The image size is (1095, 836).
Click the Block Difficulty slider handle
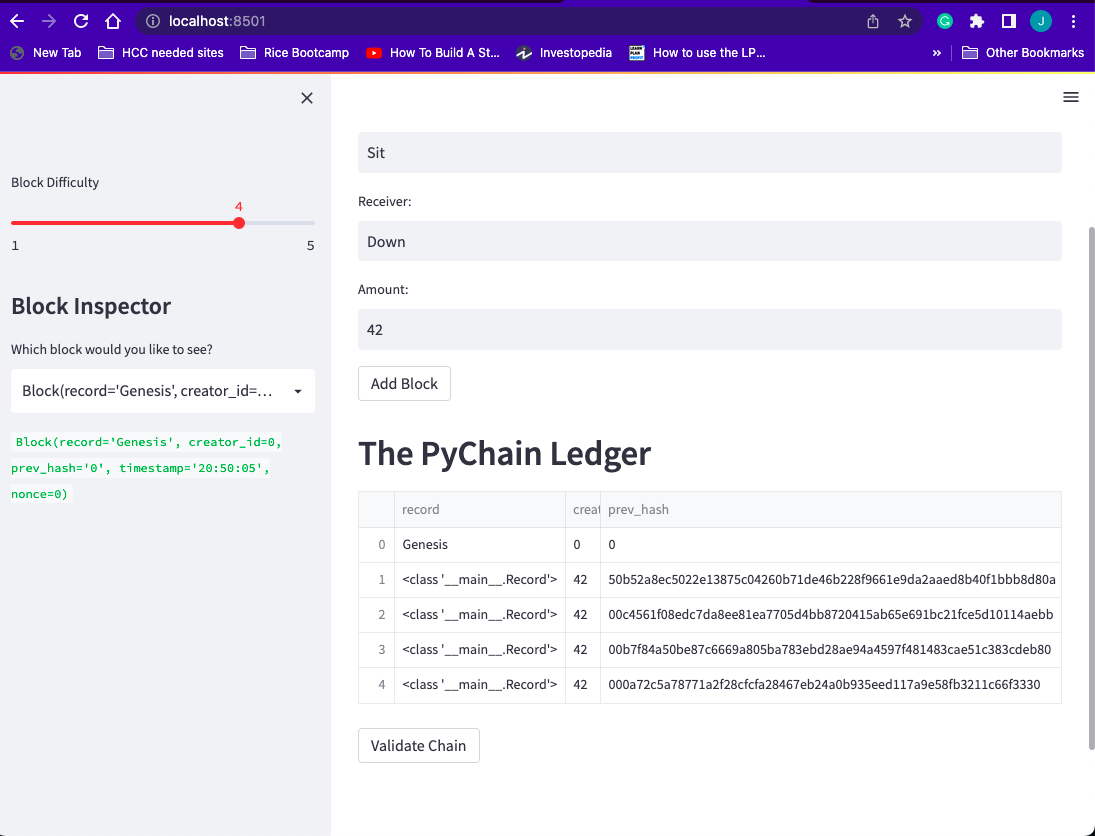tap(239, 223)
